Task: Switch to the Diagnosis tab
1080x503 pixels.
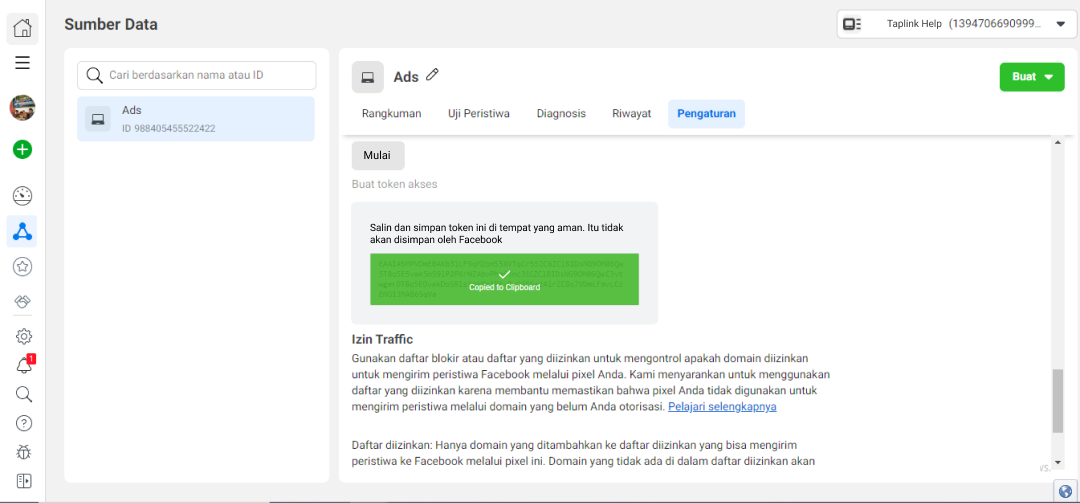Action: click(561, 114)
